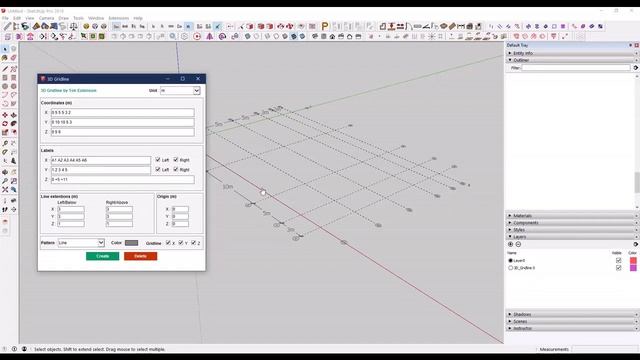Expand the Scenes panel
The width and height of the screenshot is (640, 360).
(x=571, y=321)
